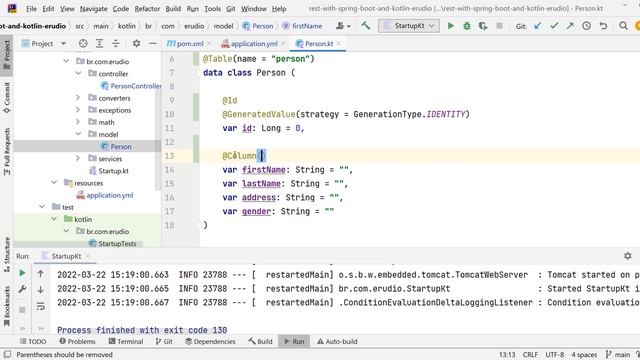The width and height of the screenshot is (640, 360).
Task: Build project with the hammer icon
Action: coord(366,26)
